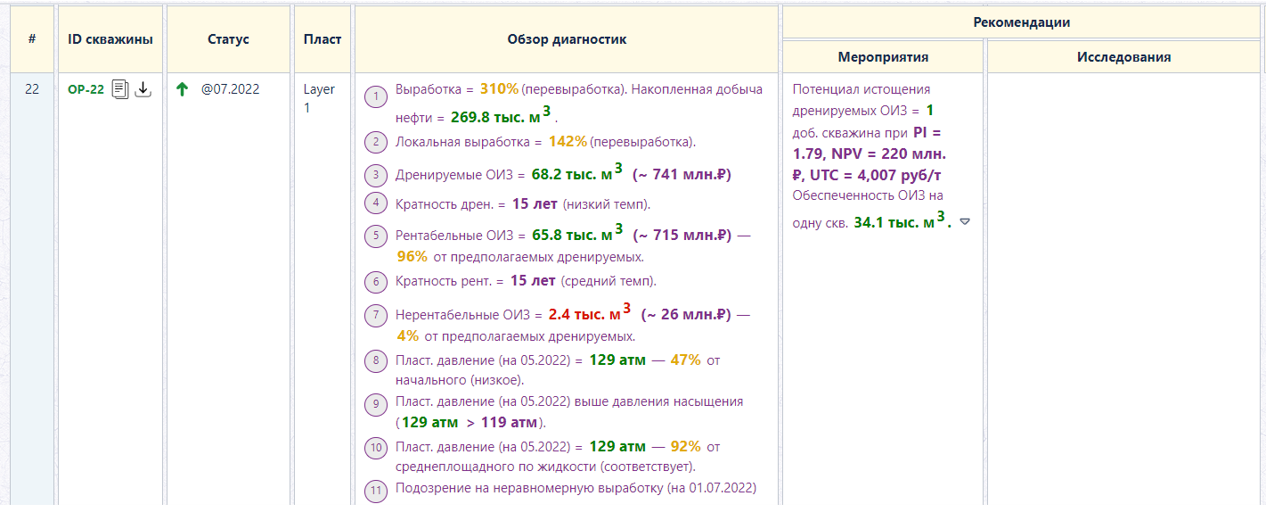1266x505 pixels.
Task: Click 15 лет (низкий темп) text
Action: 581,204
